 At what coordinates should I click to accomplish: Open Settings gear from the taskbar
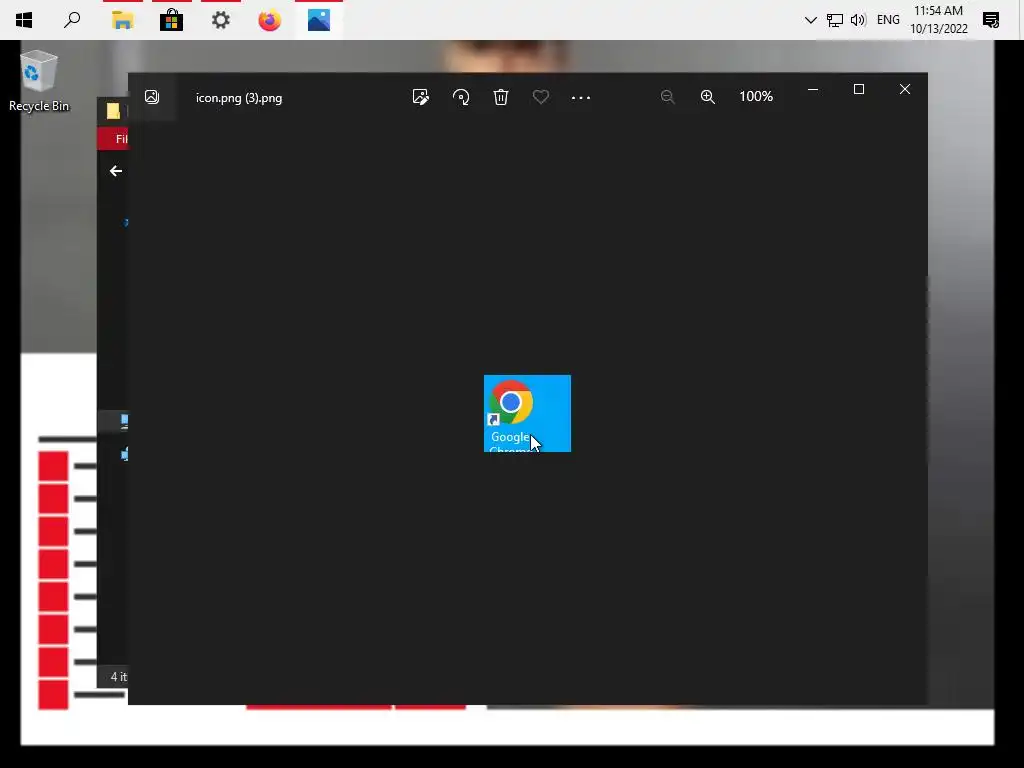pyautogui.click(x=221, y=20)
